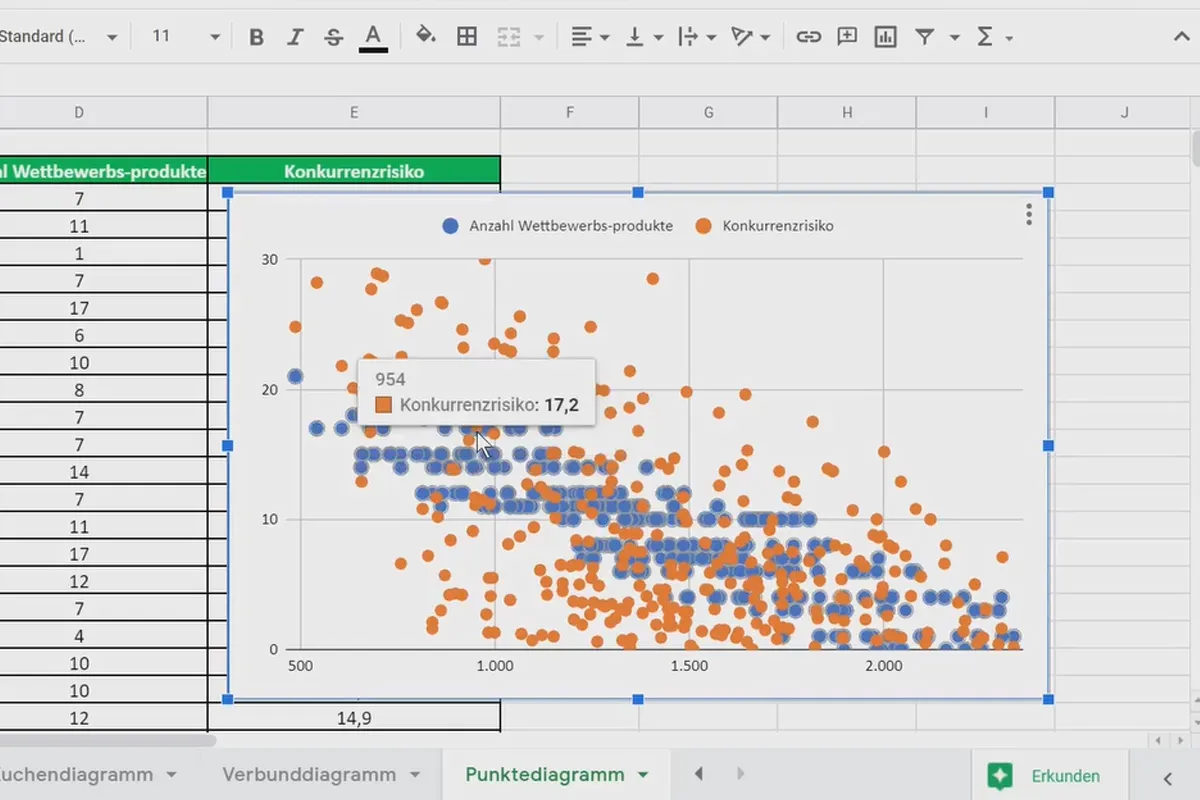Open the fill color bucket tool

426,37
